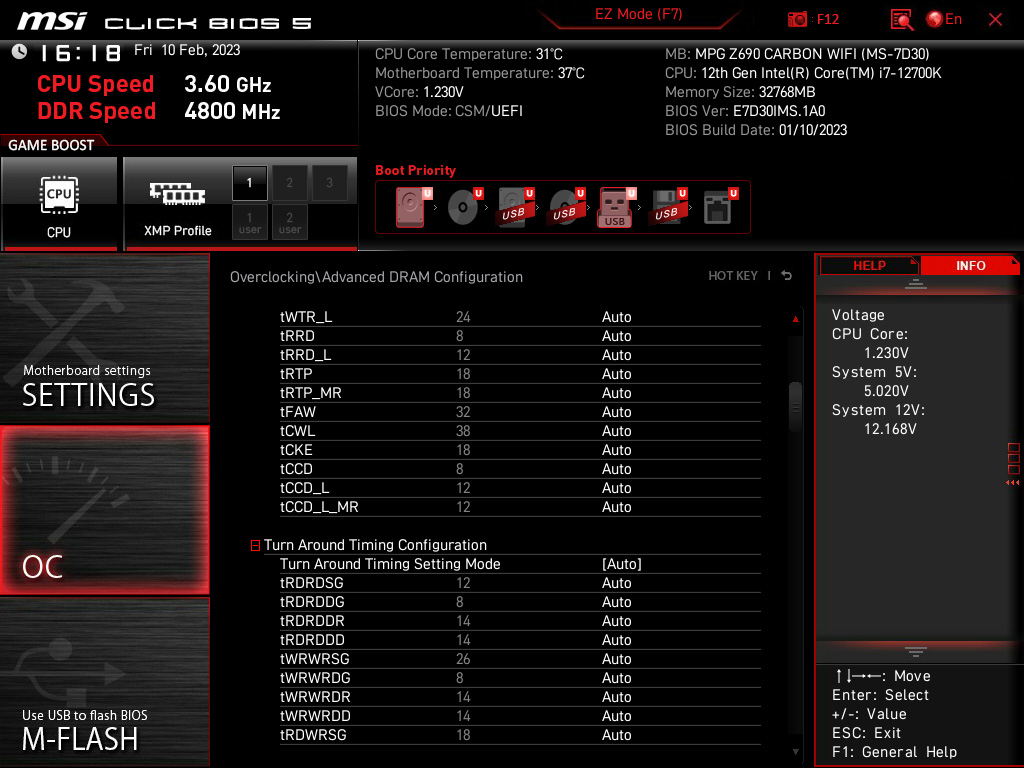Switch to the INFO tab

point(970,266)
